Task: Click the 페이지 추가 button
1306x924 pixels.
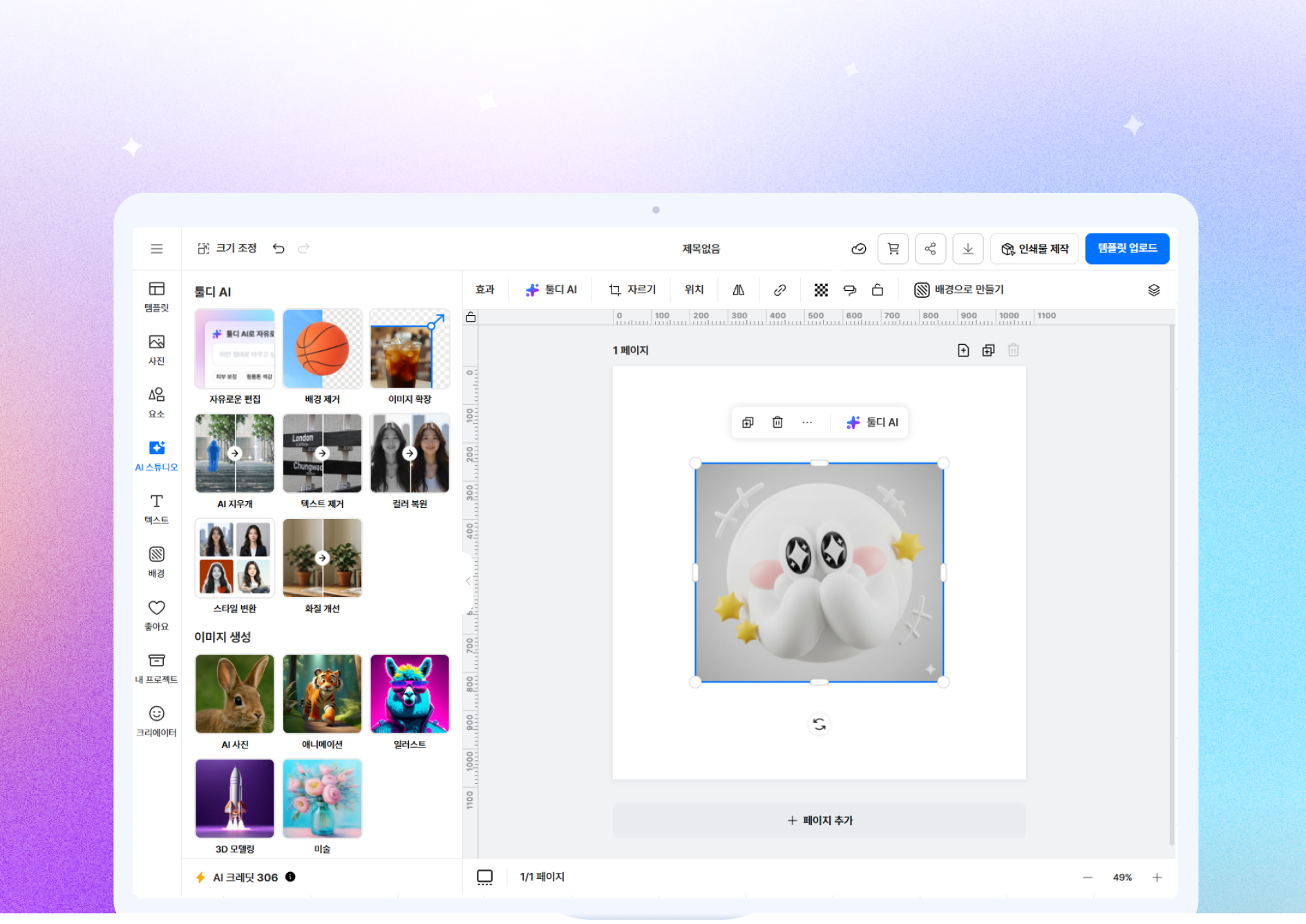Action: click(819, 820)
